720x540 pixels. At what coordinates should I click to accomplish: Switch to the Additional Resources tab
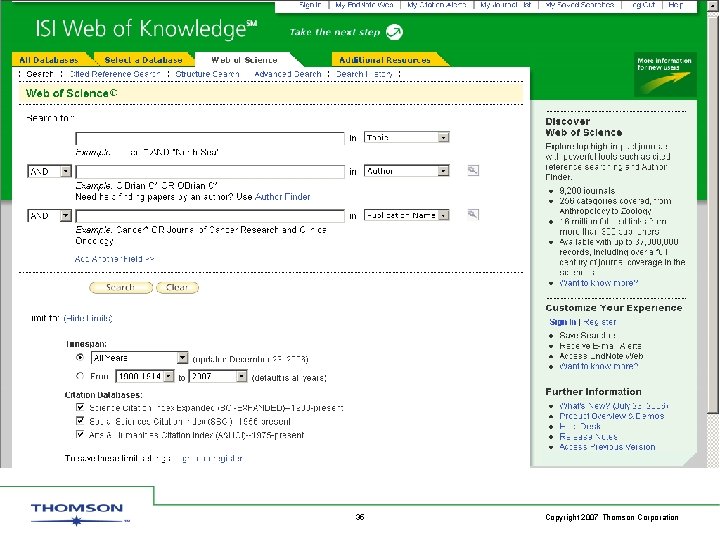(x=385, y=60)
